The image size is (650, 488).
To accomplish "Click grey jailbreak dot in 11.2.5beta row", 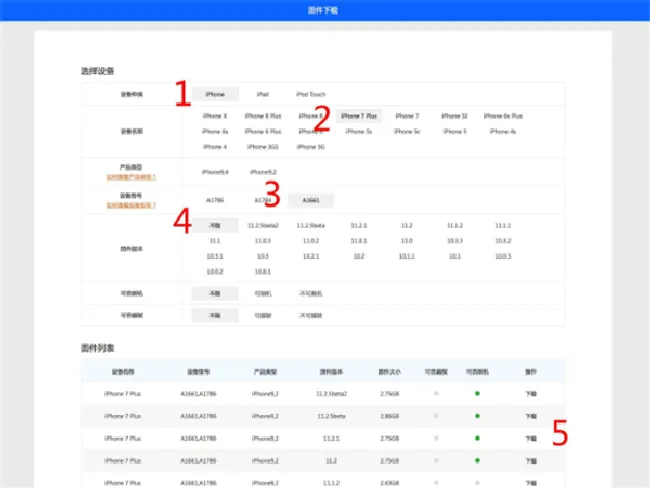I will point(436,416).
